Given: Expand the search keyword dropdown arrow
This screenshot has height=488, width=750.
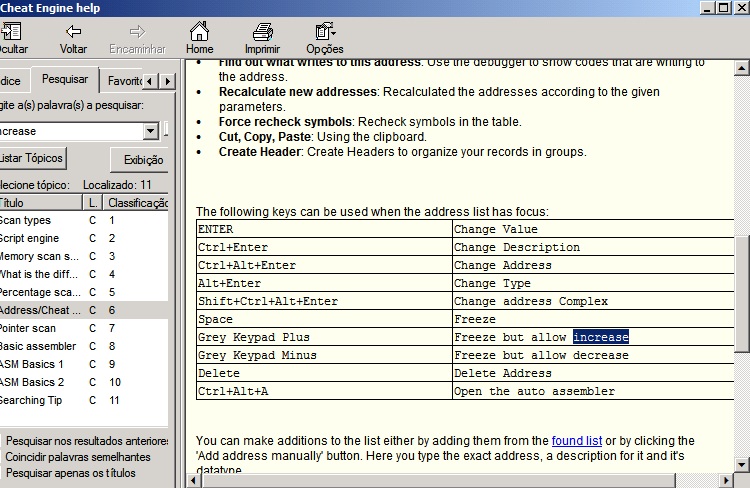Looking at the screenshot, I should pos(151,131).
